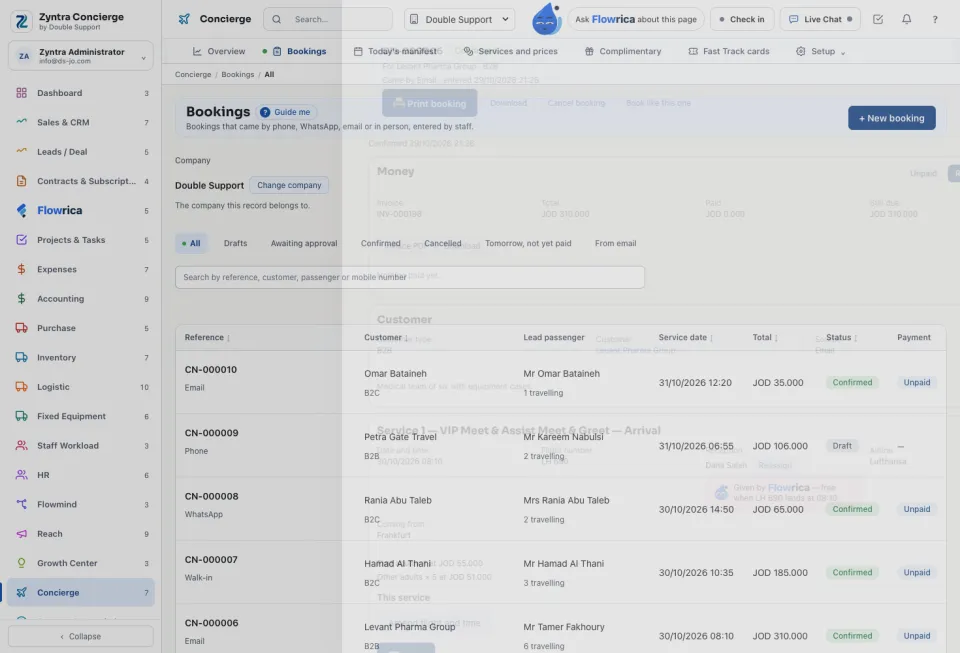Open Logistic icon in sidebar

21,387
